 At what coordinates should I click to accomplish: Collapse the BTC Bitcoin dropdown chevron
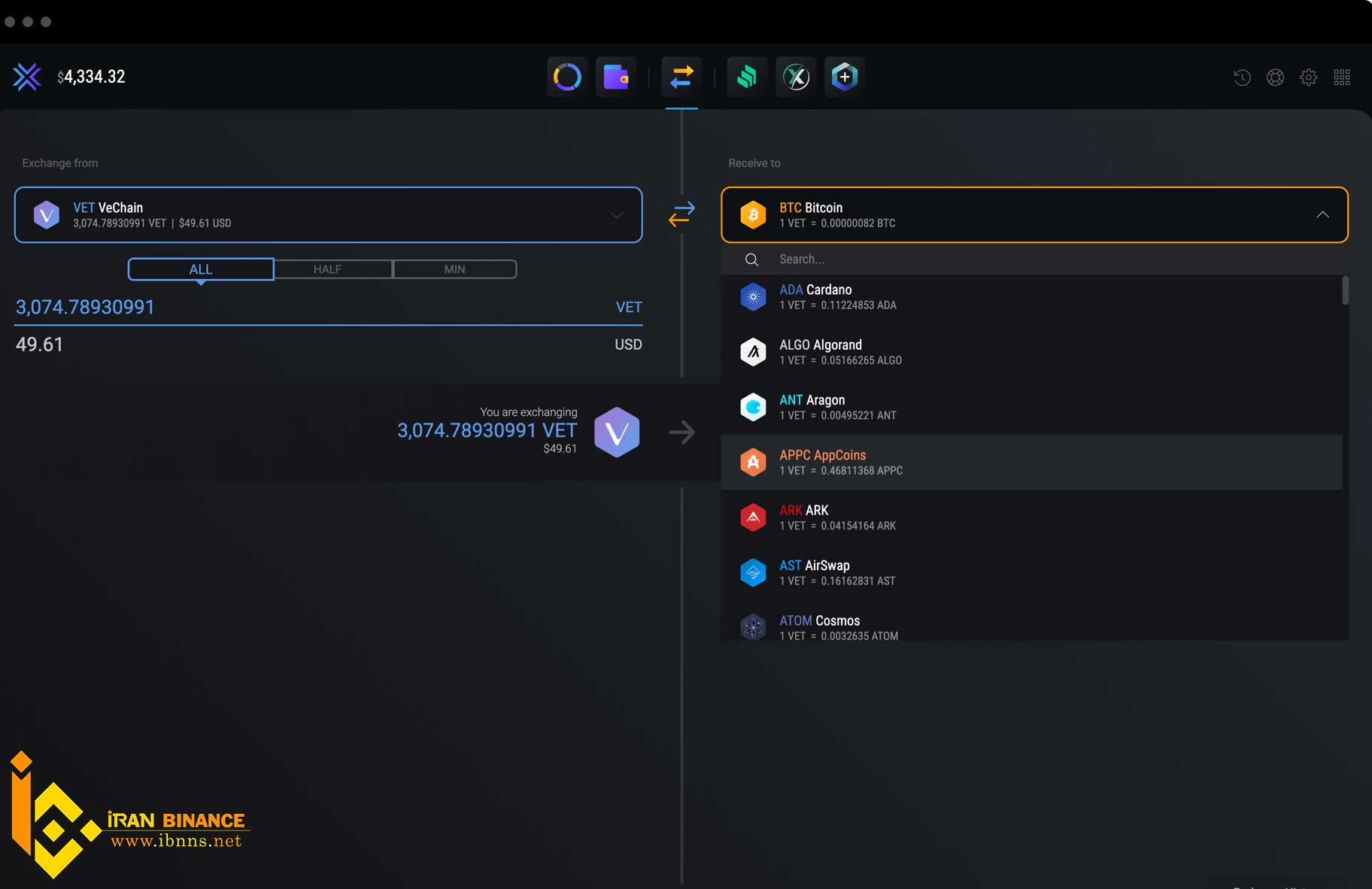1322,215
